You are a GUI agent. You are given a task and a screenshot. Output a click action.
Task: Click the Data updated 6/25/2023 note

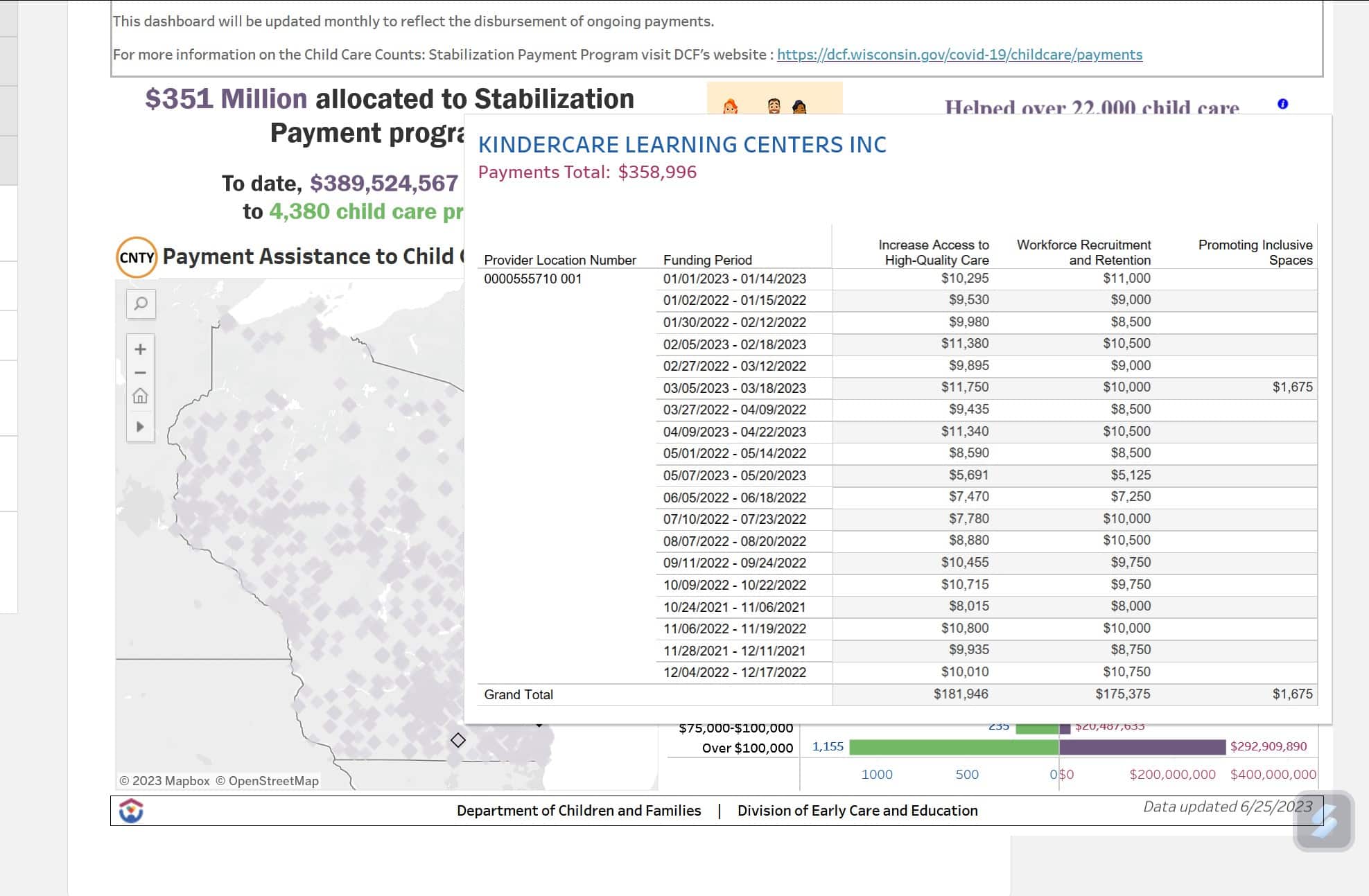(1228, 807)
